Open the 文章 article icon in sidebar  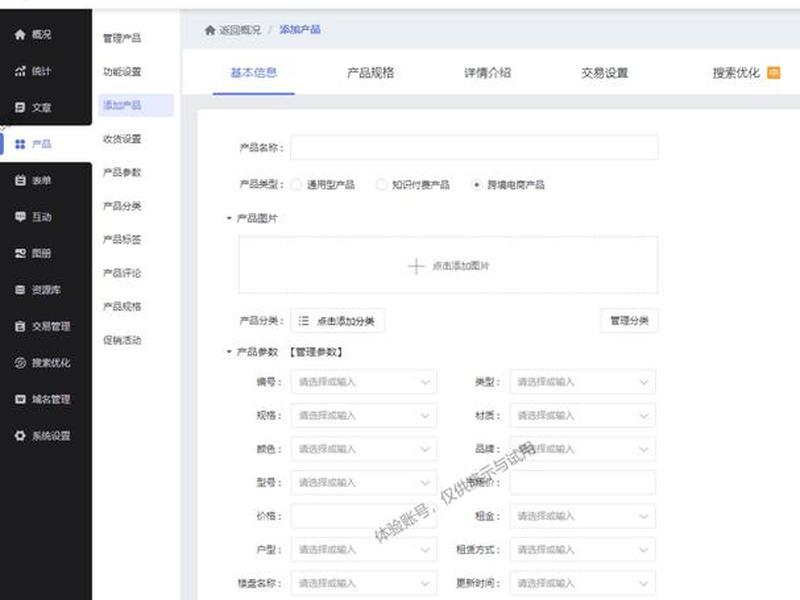20,107
